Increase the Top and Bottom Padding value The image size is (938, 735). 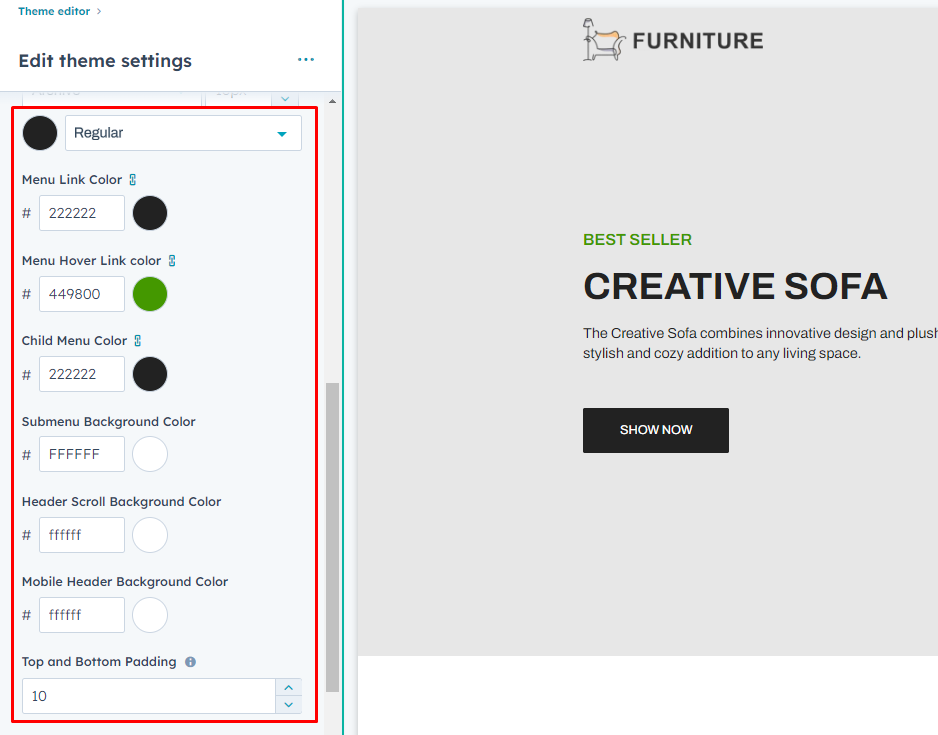[x=288, y=688]
